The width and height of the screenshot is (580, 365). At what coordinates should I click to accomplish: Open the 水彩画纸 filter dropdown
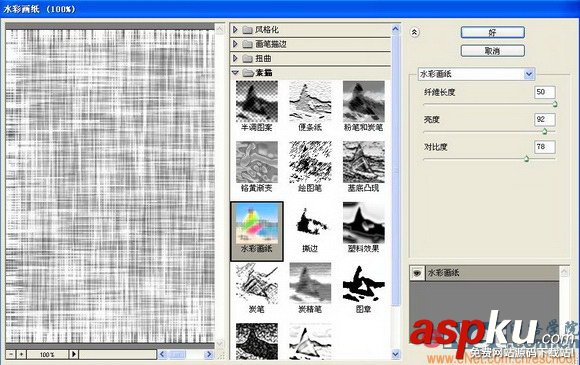pos(529,74)
